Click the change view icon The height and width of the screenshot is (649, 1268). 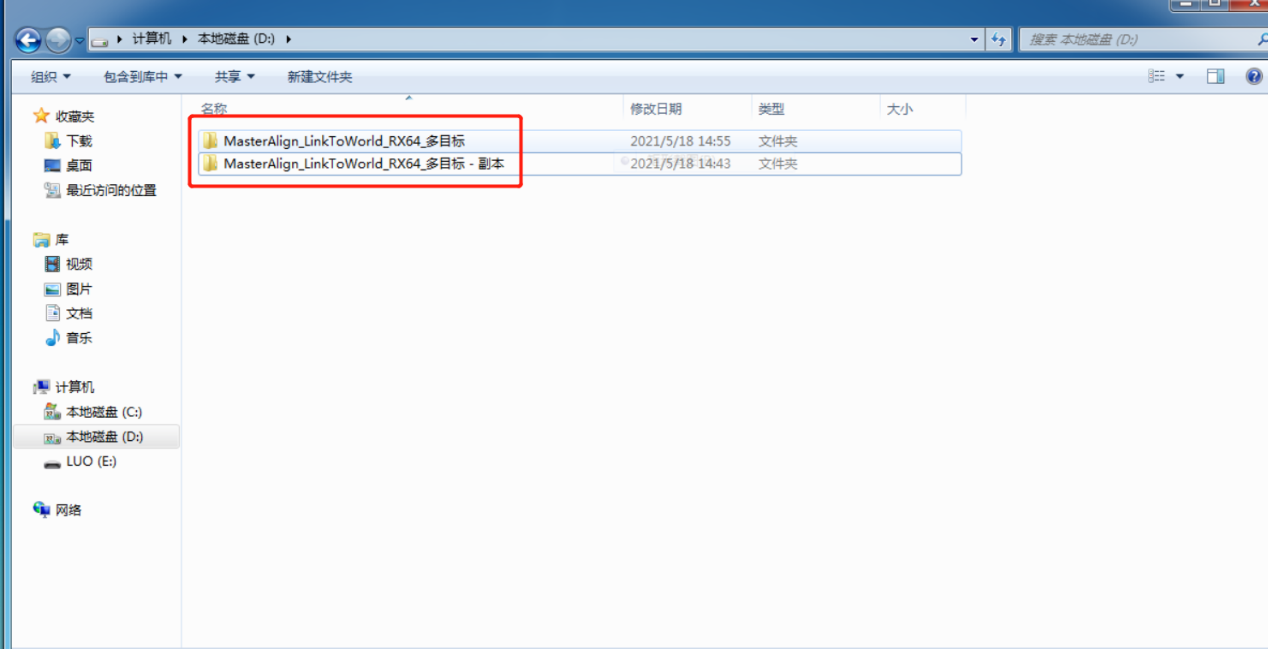(1157, 76)
